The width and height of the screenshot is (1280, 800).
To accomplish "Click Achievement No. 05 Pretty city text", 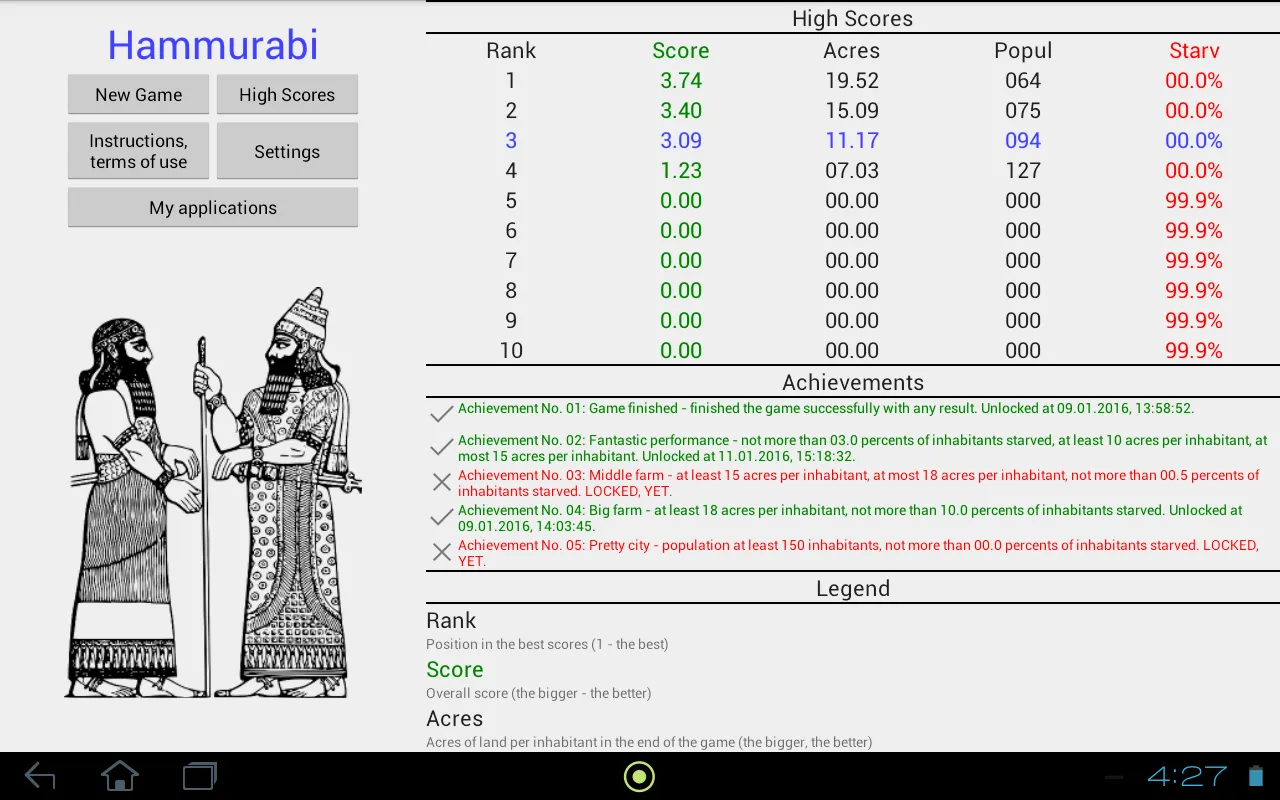I will [859, 553].
